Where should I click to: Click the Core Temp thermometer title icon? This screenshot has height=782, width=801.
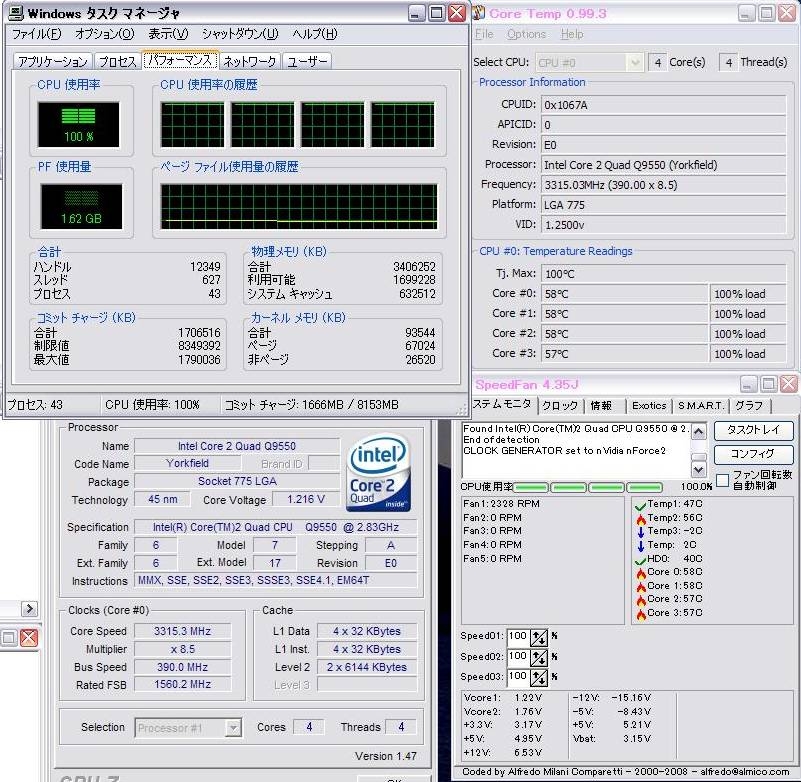click(478, 13)
